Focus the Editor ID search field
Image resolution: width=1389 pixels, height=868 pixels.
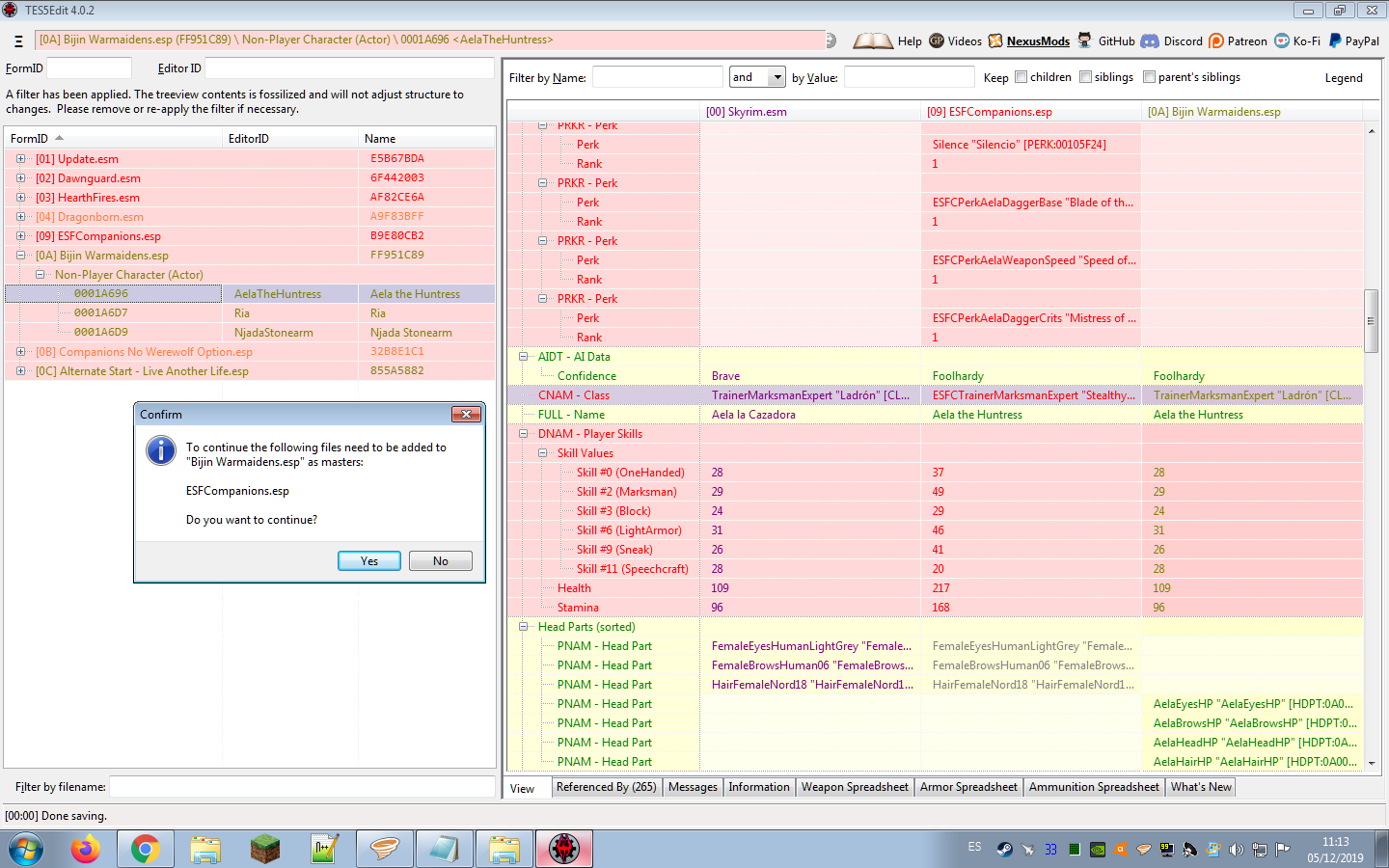(x=349, y=68)
